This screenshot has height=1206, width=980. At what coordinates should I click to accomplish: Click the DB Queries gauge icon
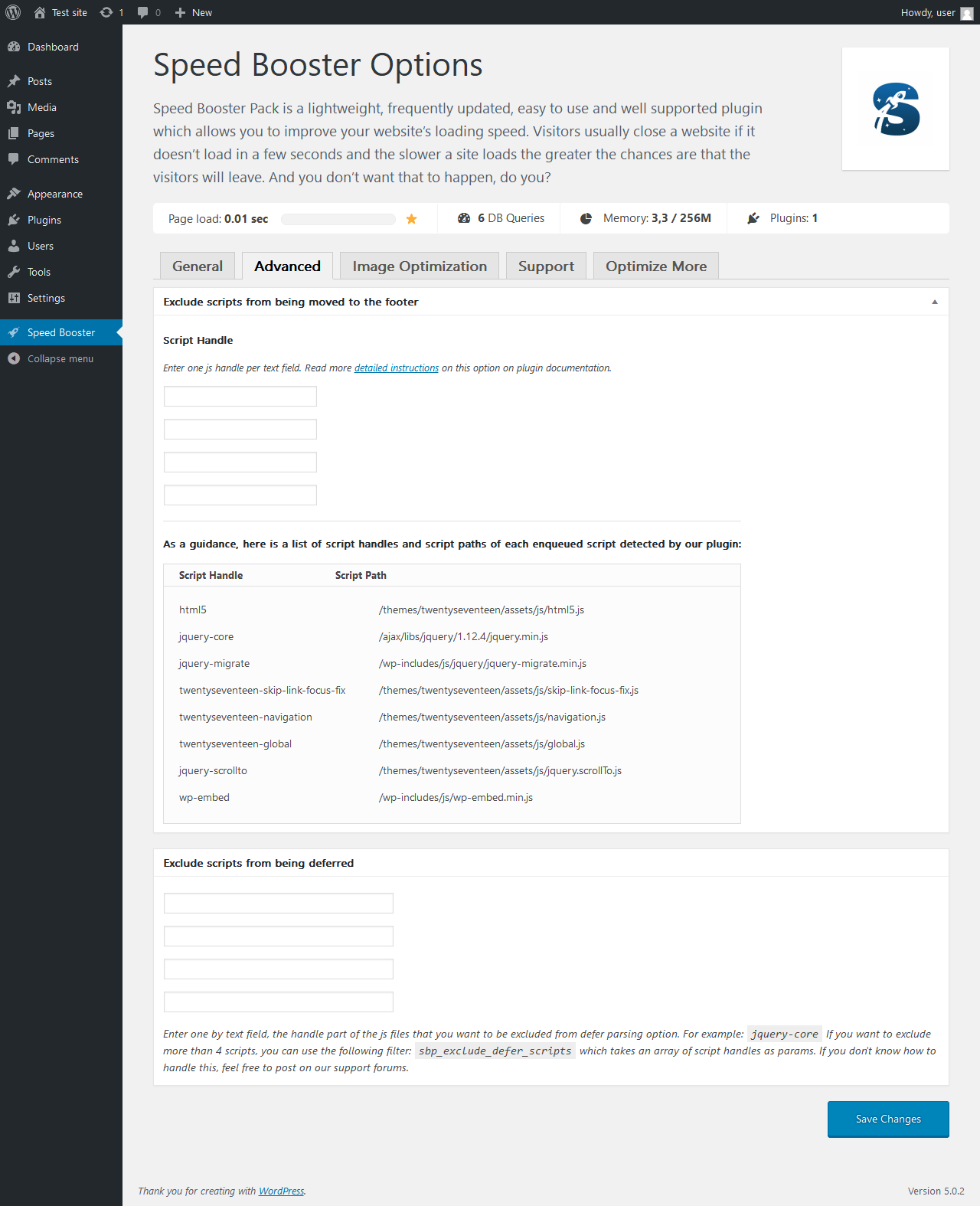pyautogui.click(x=464, y=218)
